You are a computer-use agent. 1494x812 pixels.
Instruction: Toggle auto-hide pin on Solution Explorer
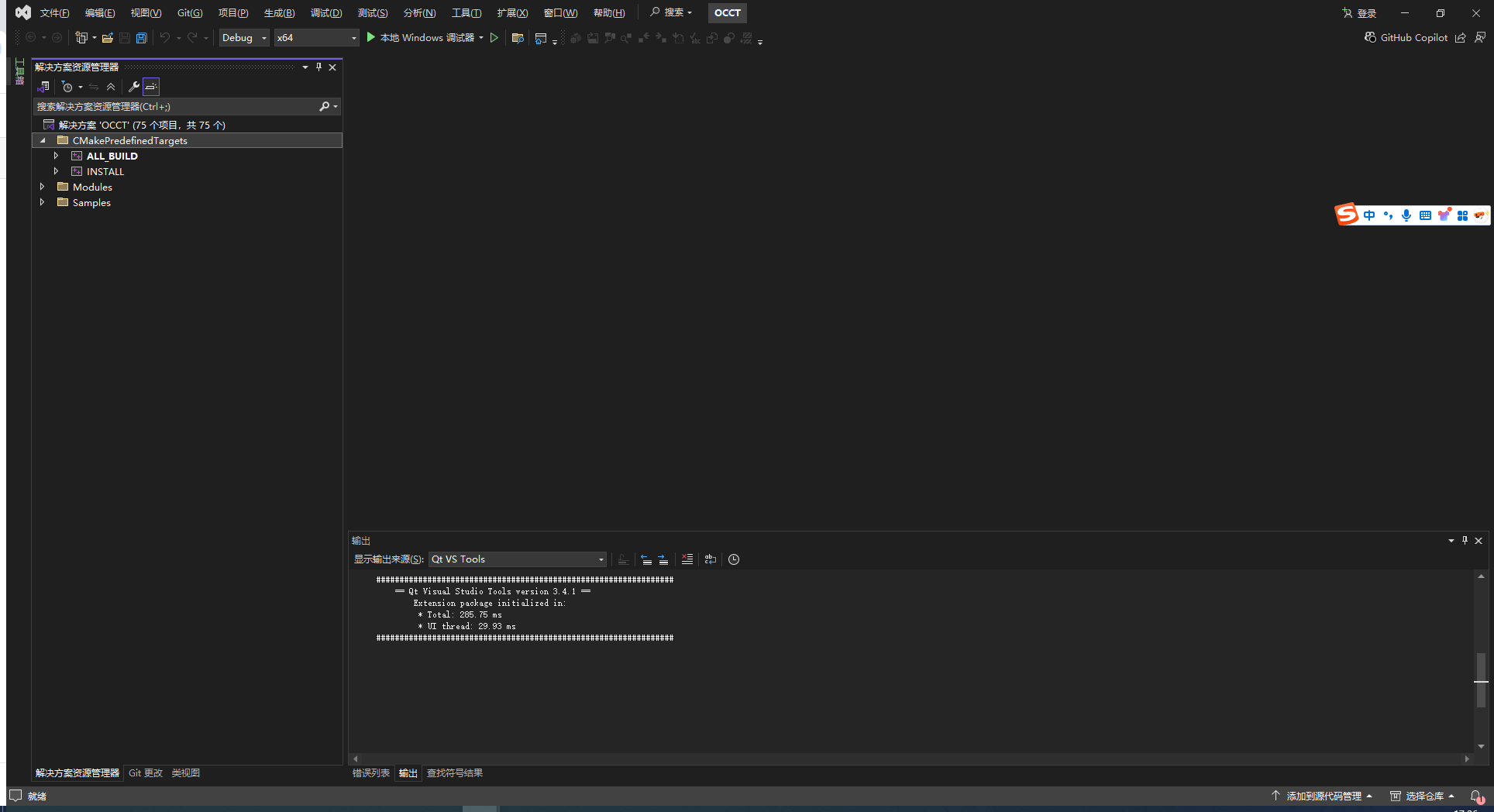pyautogui.click(x=318, y=67)
